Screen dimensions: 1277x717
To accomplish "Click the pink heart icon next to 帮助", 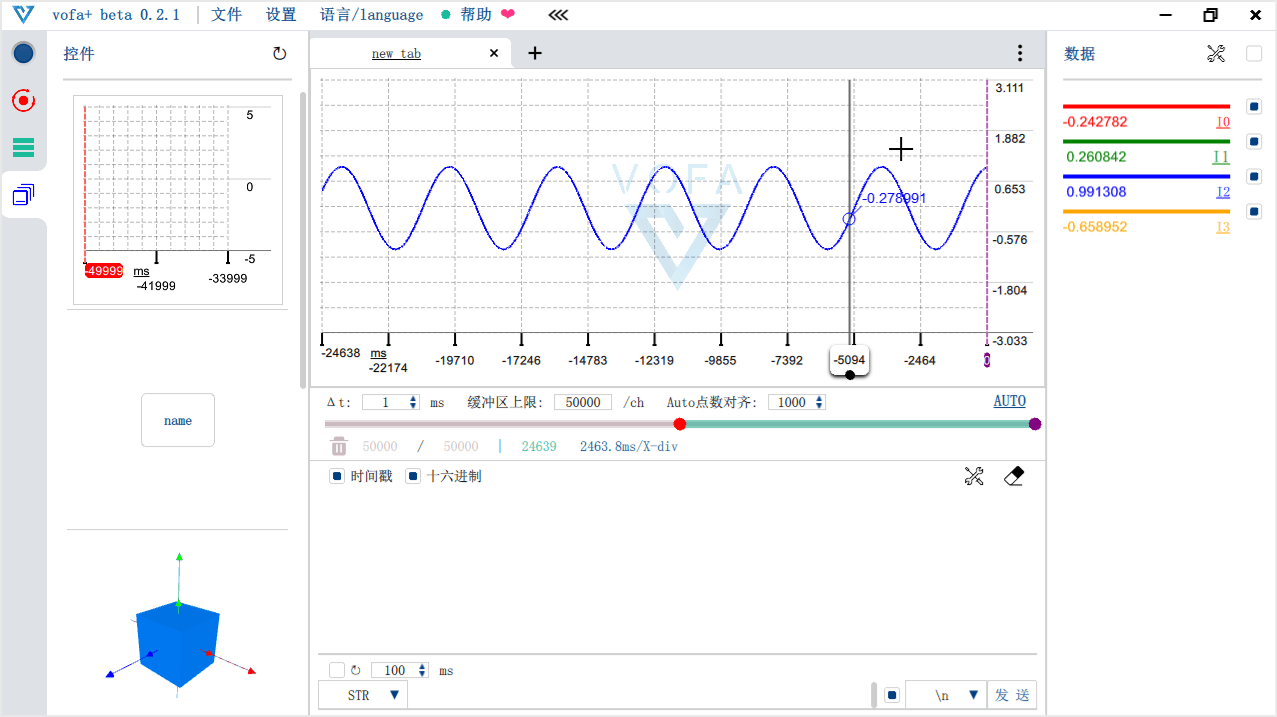I will [x=508, y=15].
